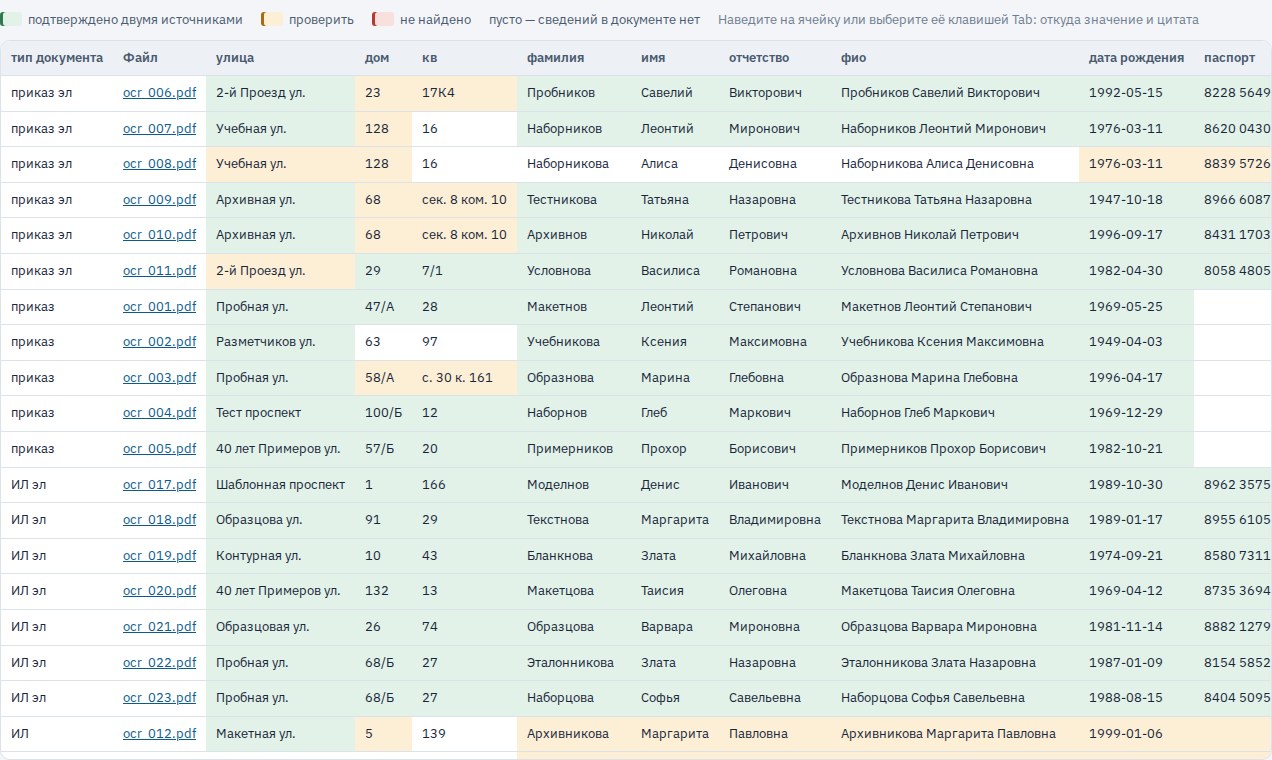The width and height of the screenshot is (1272, 760).
Task: Click the orange "проверить" legend swatch
Action: (271, 20)
